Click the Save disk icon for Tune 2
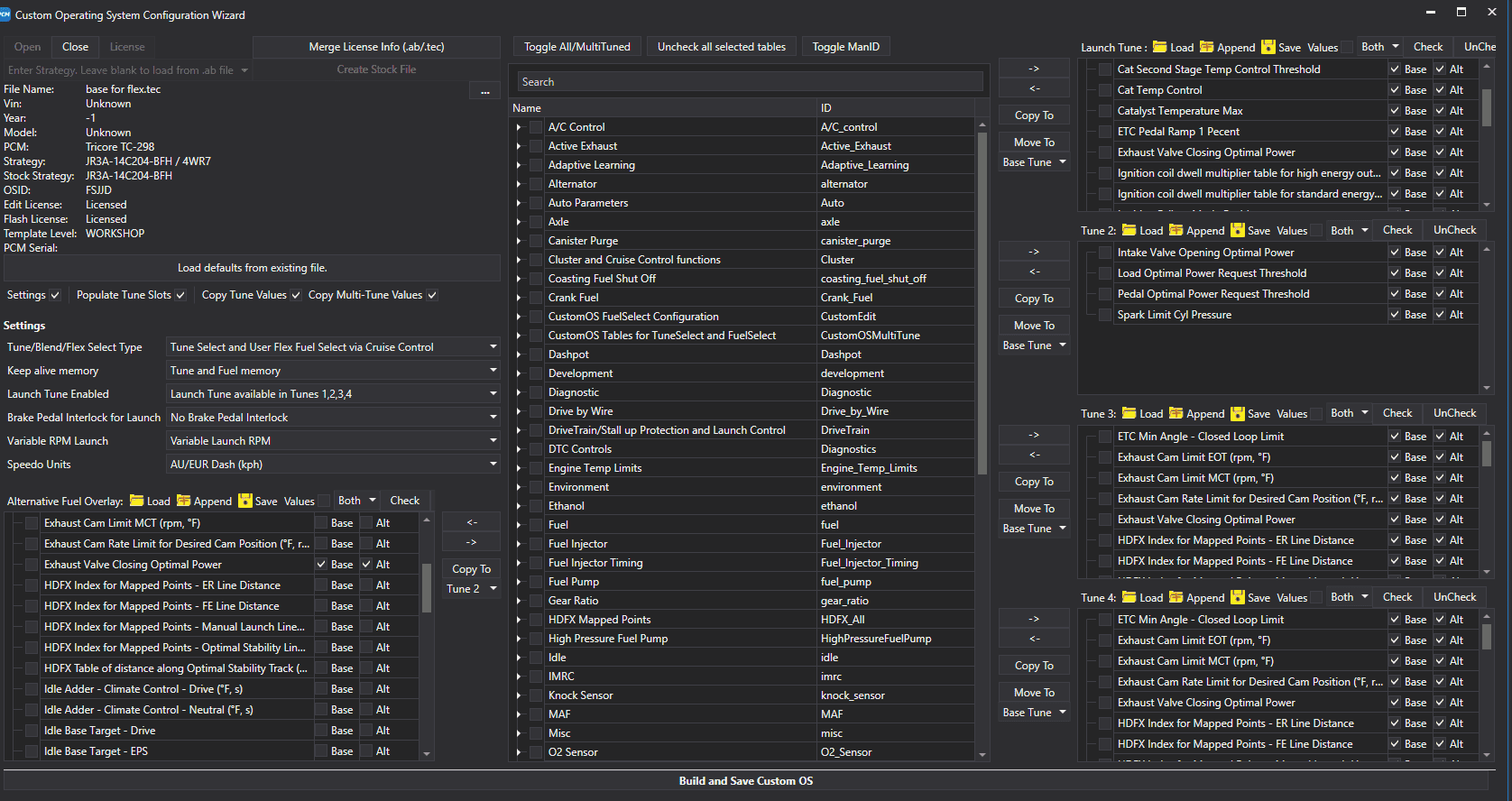Viewport: 1512px width, 801px height. click(x=1237, y=230)
